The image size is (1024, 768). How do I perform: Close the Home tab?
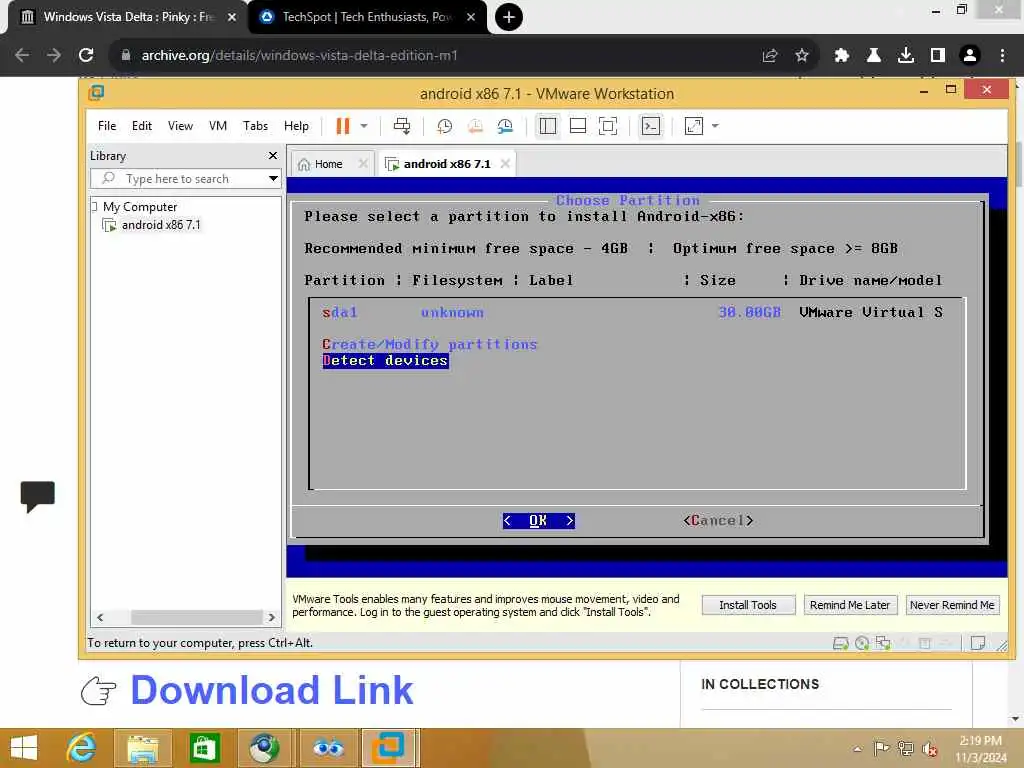[363, 164]
